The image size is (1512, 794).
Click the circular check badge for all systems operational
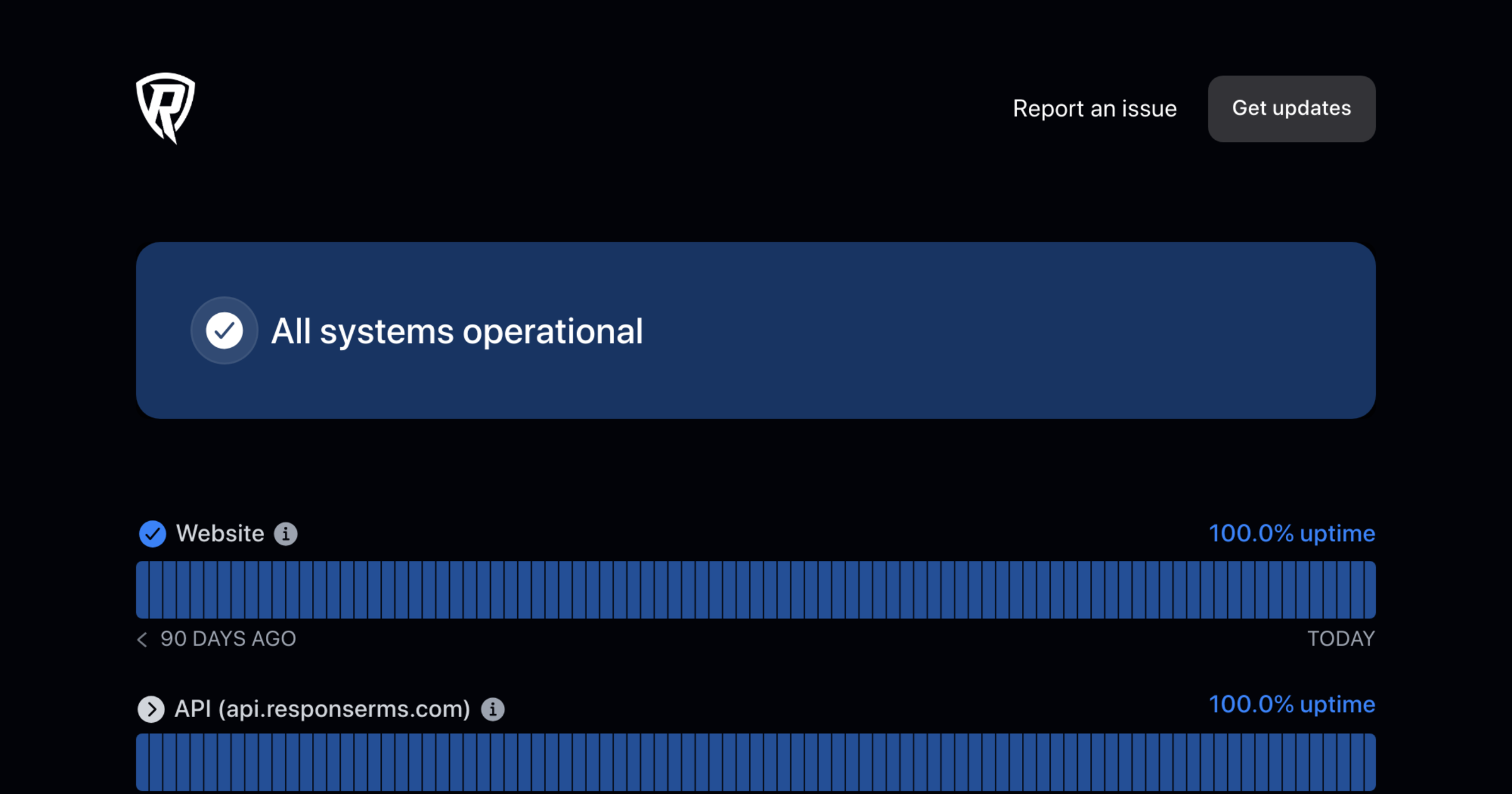click(224, 330)
